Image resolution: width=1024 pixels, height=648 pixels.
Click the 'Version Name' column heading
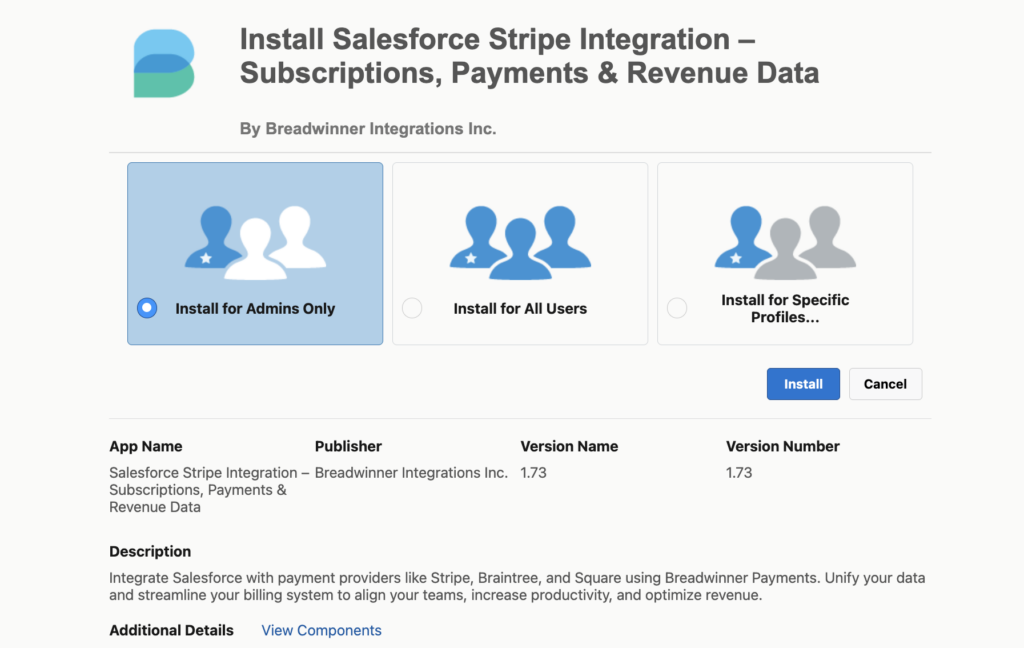coord(569,446)
